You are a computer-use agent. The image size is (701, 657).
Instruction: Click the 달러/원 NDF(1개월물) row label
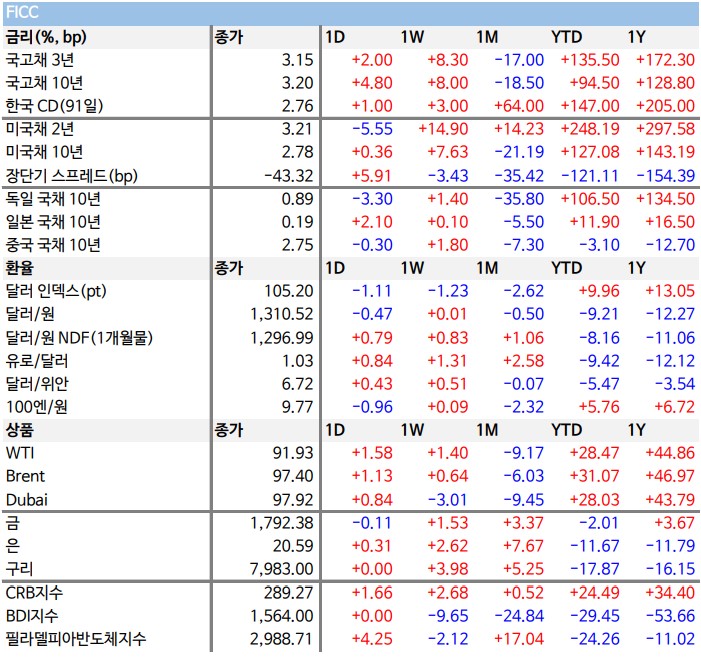click(79, 338)
